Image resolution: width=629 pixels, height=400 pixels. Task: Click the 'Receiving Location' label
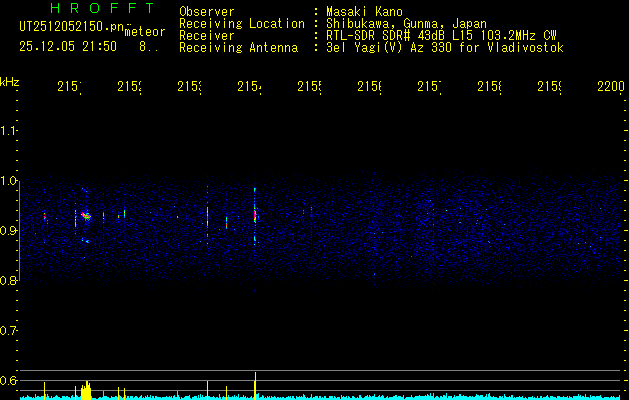242,24
